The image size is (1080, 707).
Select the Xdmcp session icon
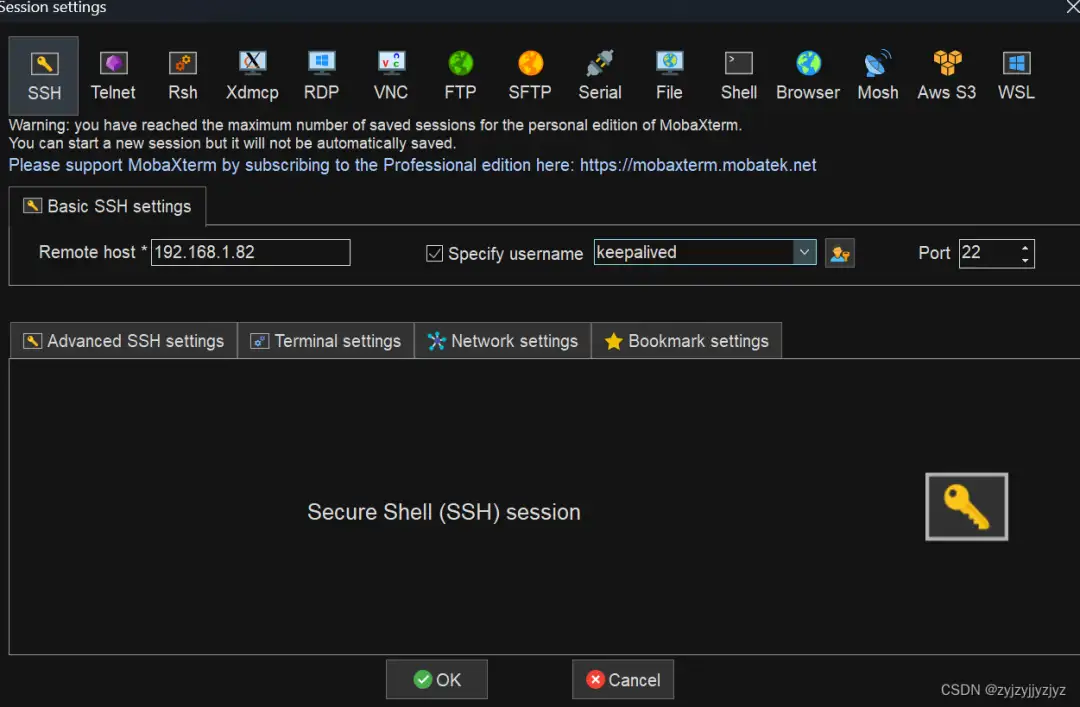click(252, 76)
